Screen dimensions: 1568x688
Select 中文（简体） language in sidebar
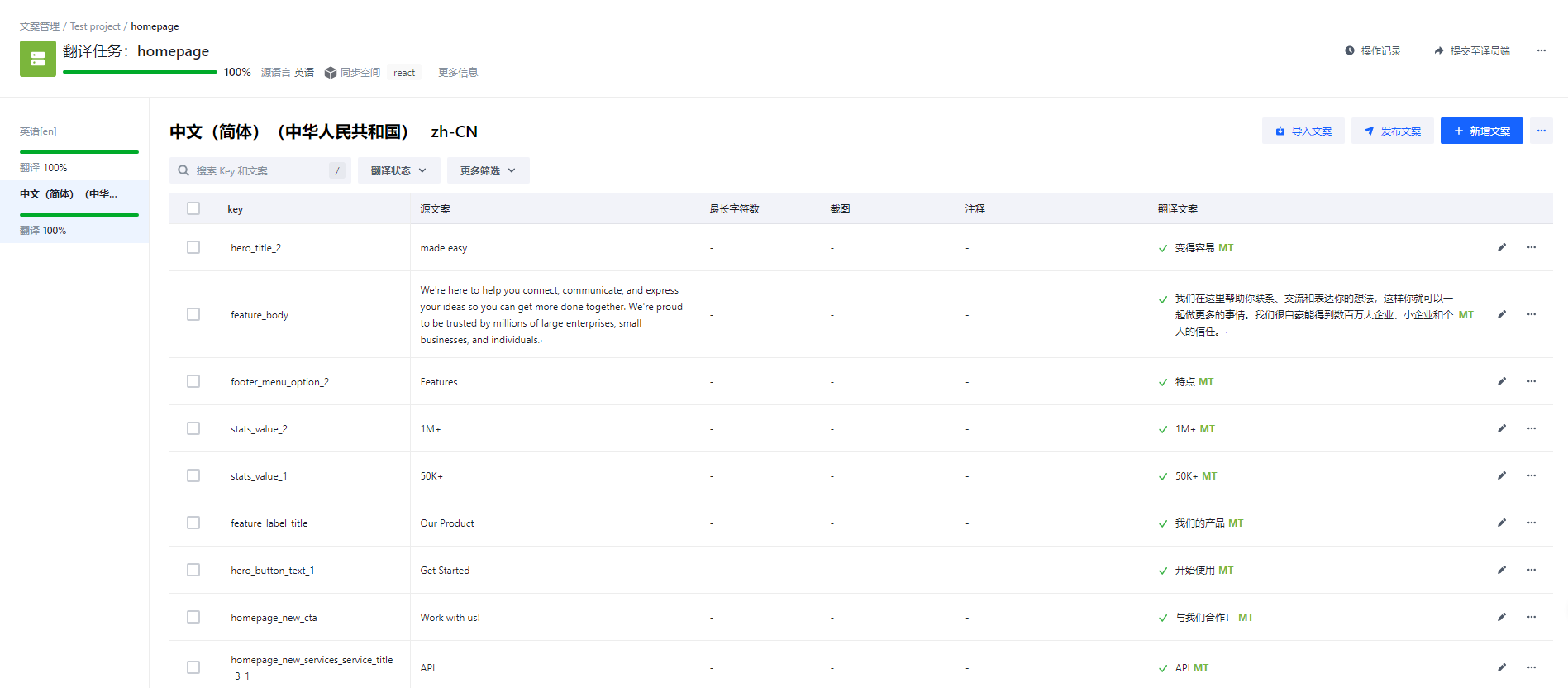(69, 194)
